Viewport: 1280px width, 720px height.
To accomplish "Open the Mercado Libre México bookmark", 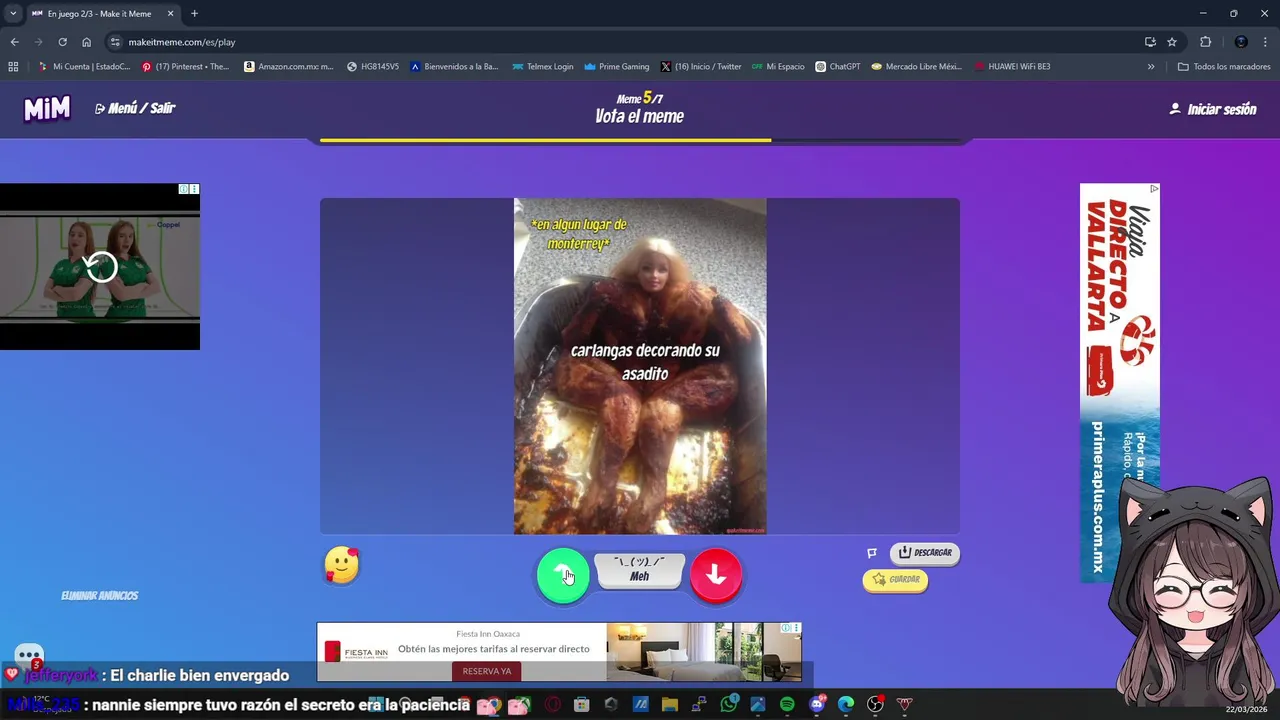I will click(916, 67).
